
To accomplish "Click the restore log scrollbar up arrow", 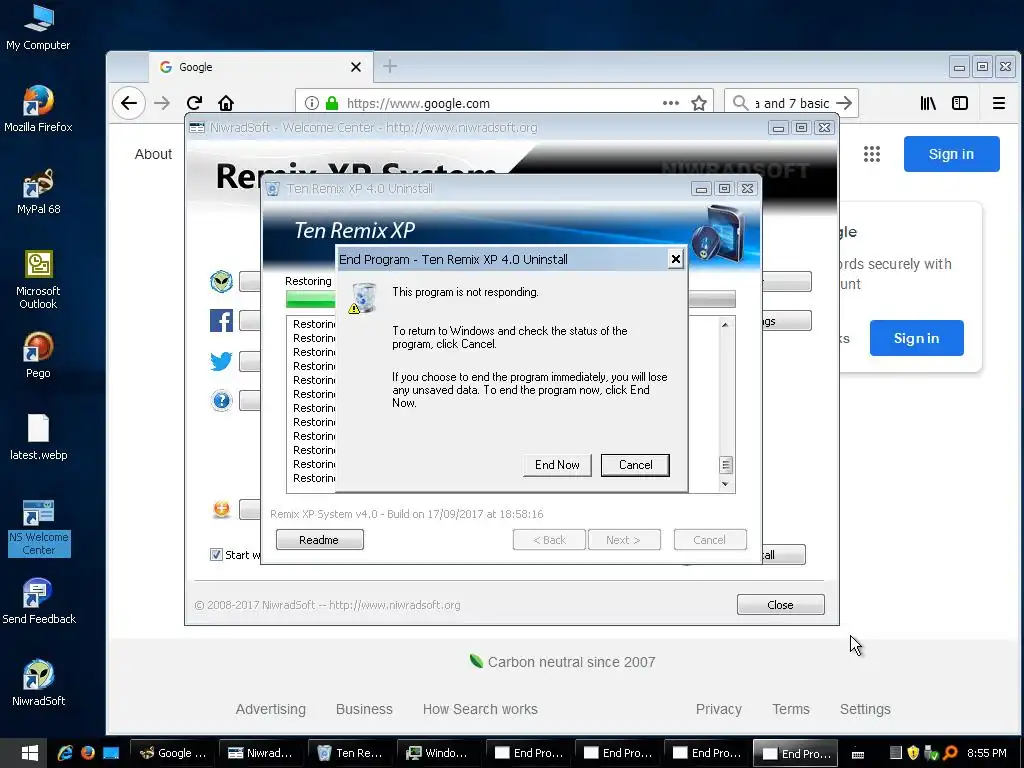I will (725, 325).
